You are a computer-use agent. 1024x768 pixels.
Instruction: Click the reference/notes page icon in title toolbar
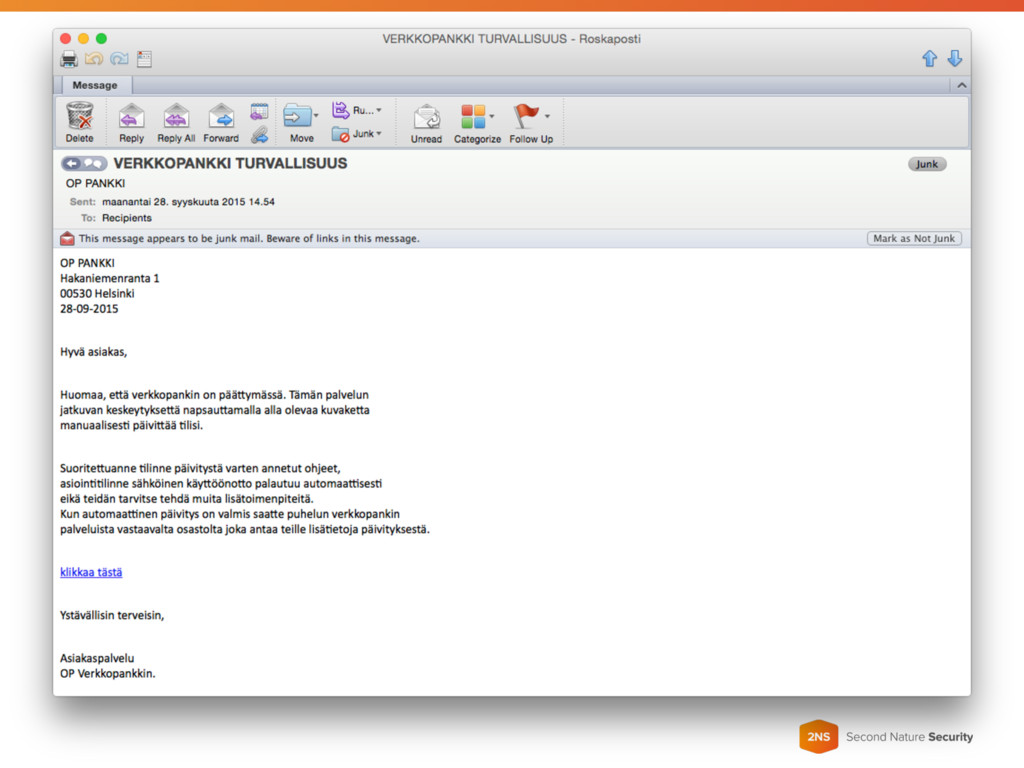click(144, 59)
